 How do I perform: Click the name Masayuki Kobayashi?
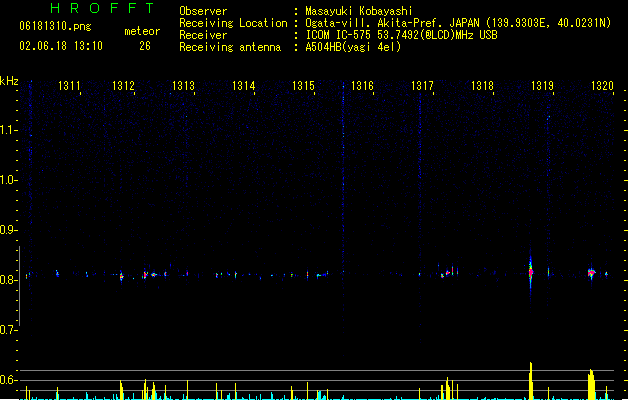point(359,11)
